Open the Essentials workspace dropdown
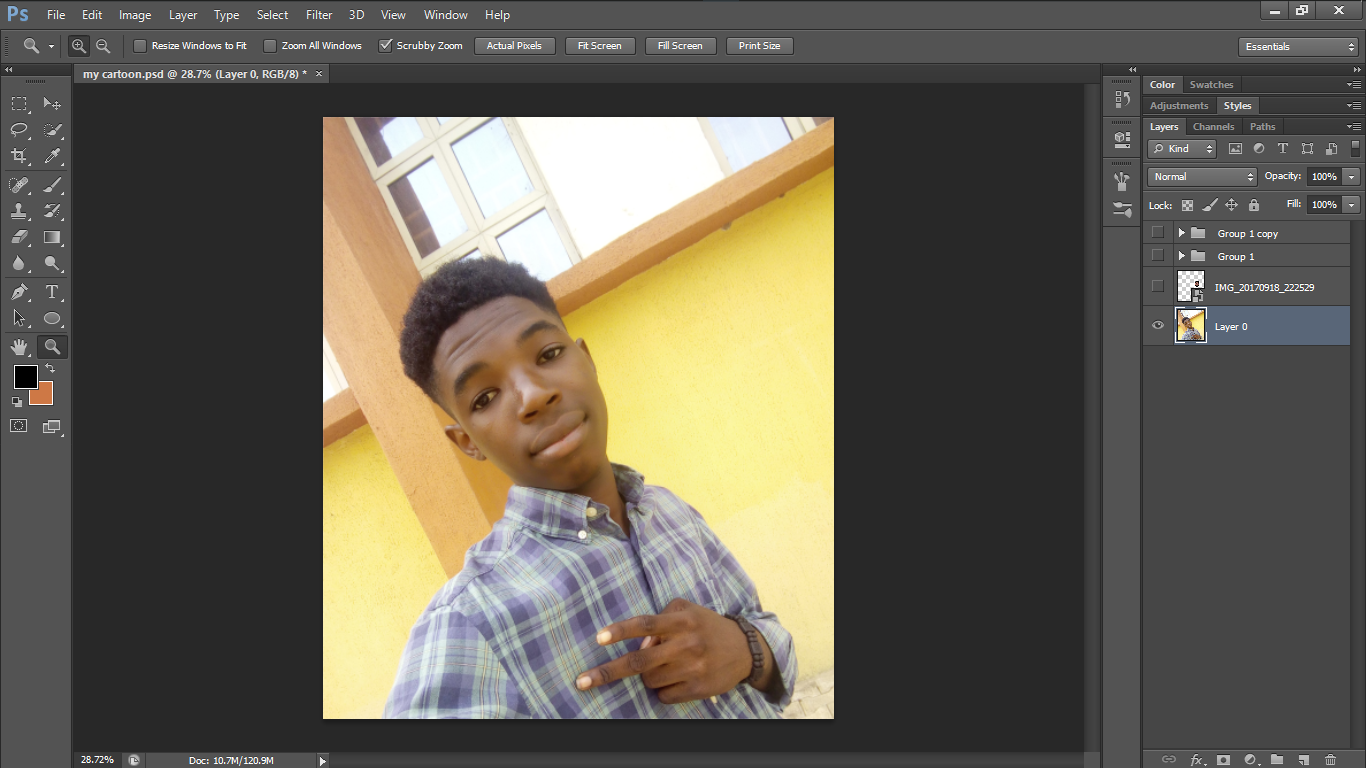This screenshot has width=1366, height=768. coord(1298,47)
